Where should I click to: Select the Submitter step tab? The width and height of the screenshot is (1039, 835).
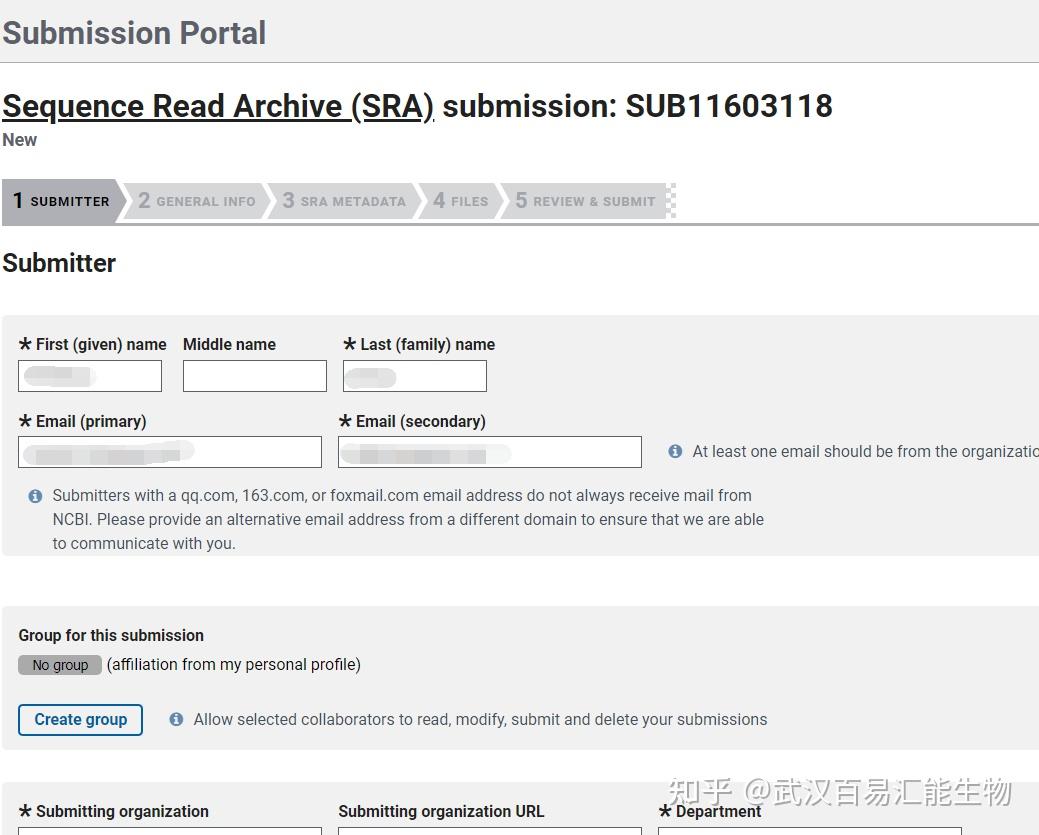click(x=61, y=201)
